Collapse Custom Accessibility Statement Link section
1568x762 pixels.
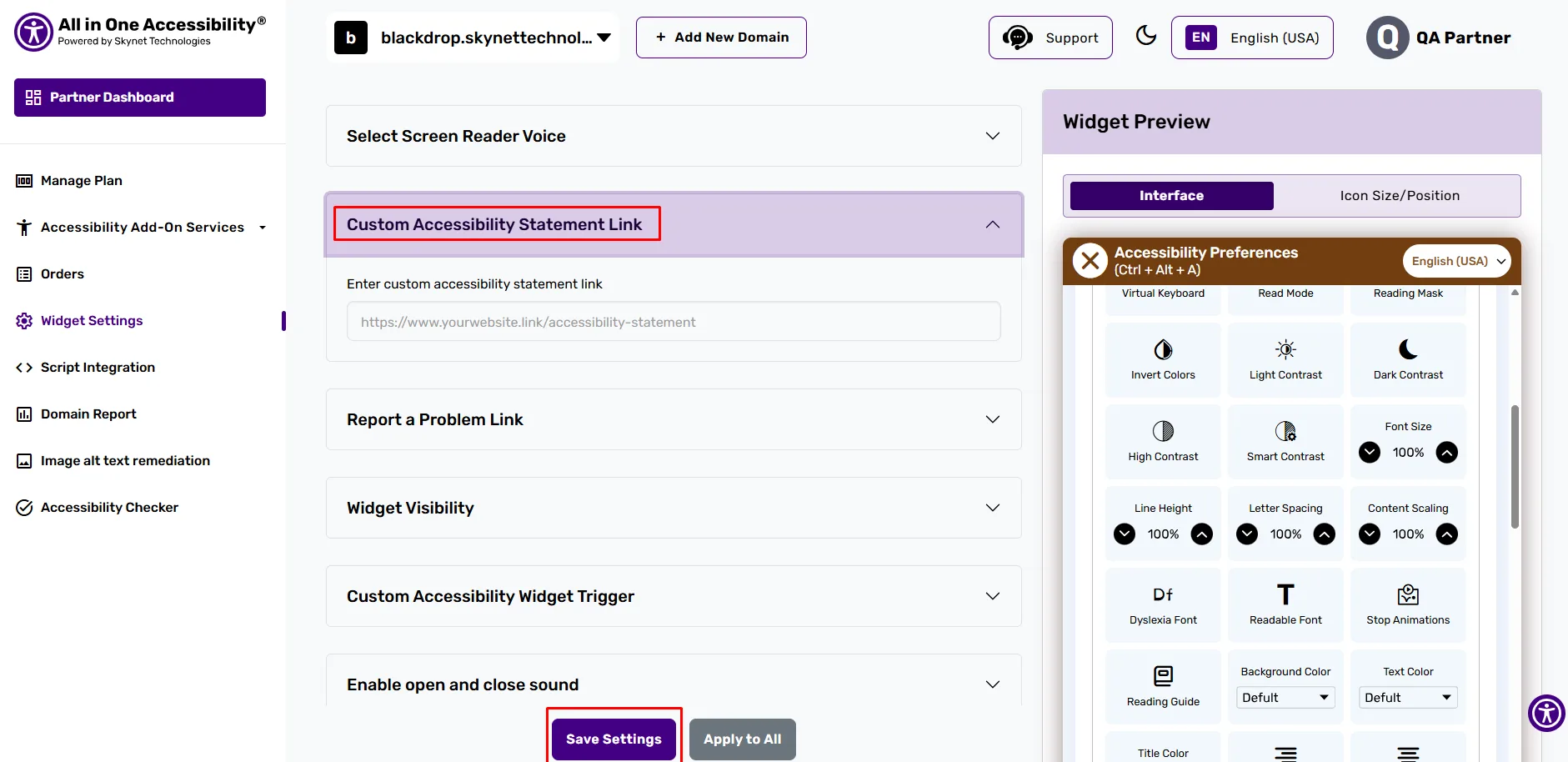pos(674,224)
